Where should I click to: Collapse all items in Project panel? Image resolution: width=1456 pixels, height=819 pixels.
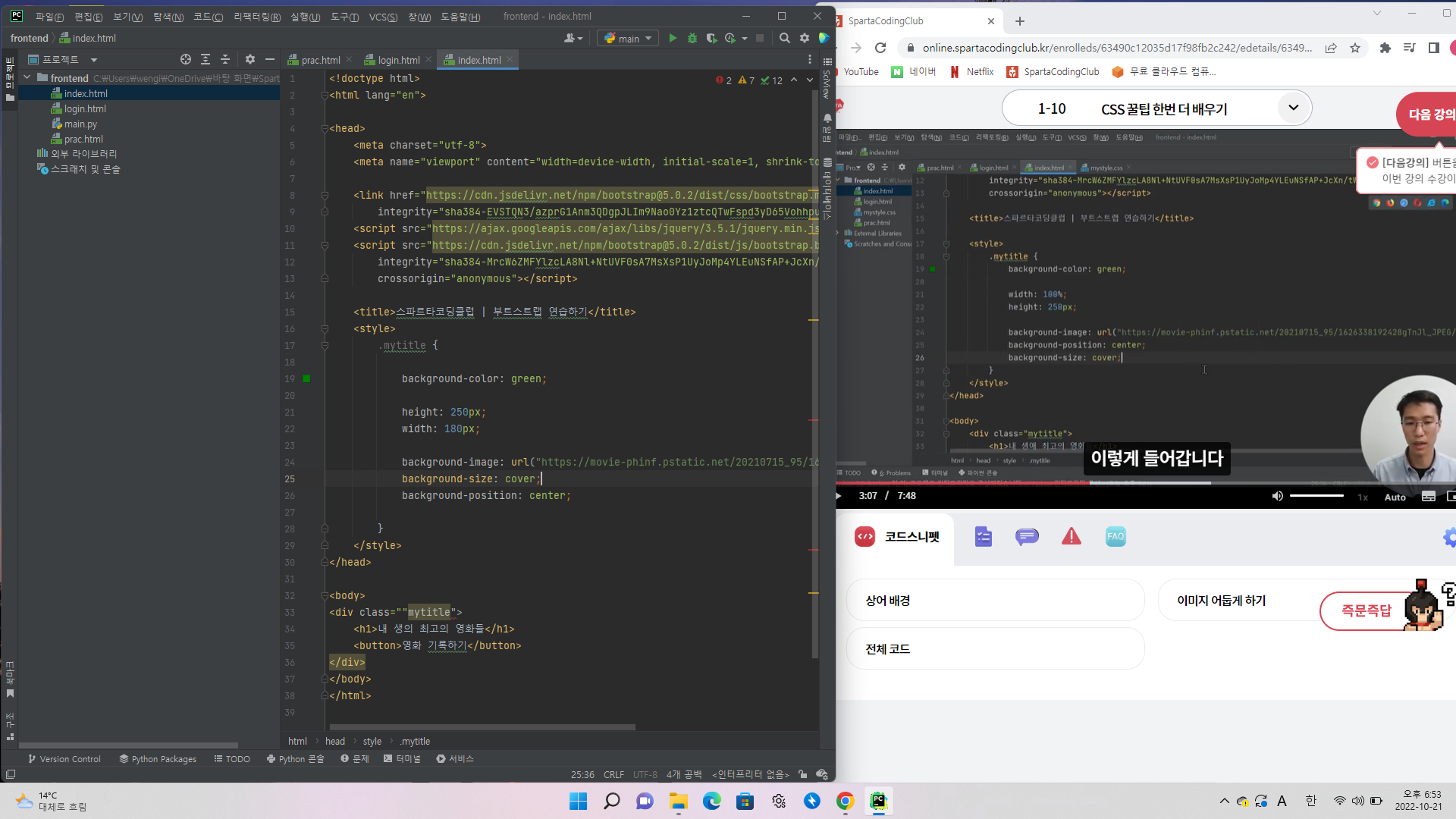tap(225, 59)
